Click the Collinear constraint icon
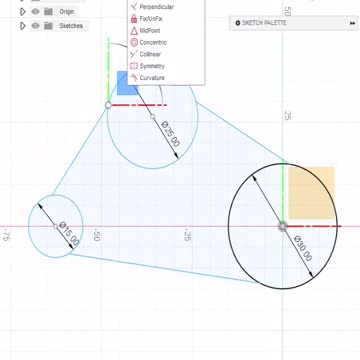Screen dimensions: 360x360 point(134,54)
